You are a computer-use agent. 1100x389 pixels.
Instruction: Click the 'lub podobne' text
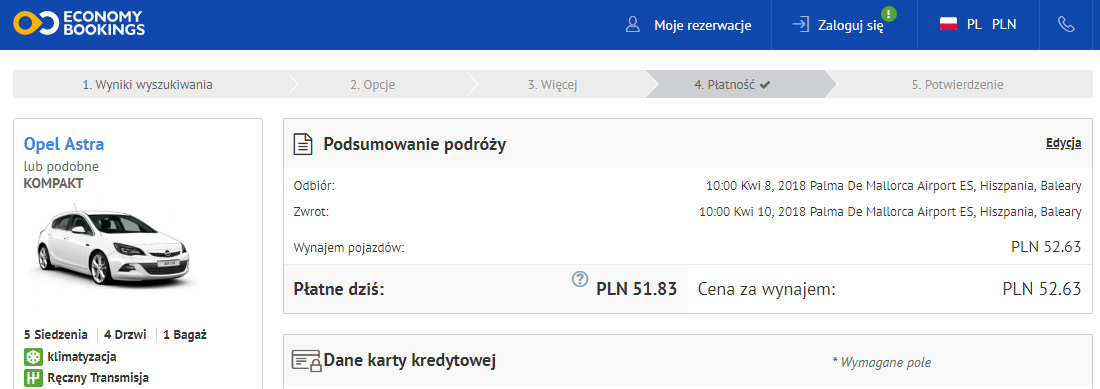[61, 167]
